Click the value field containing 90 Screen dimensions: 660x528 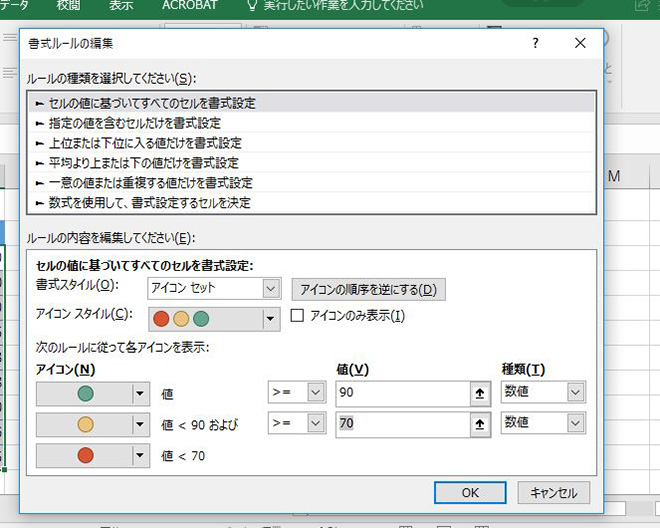click(x=403, y=393)
